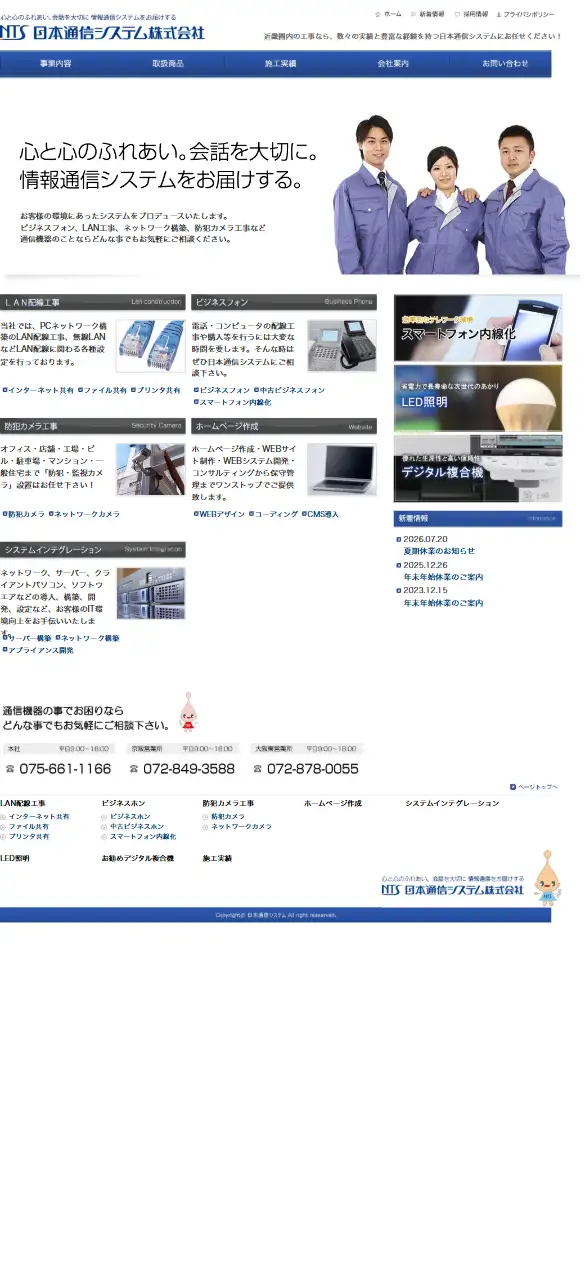Click the phone number 075-661-1166
Image resolution: width=585 pixels, height=1266 pixels.
pos(58,768)
